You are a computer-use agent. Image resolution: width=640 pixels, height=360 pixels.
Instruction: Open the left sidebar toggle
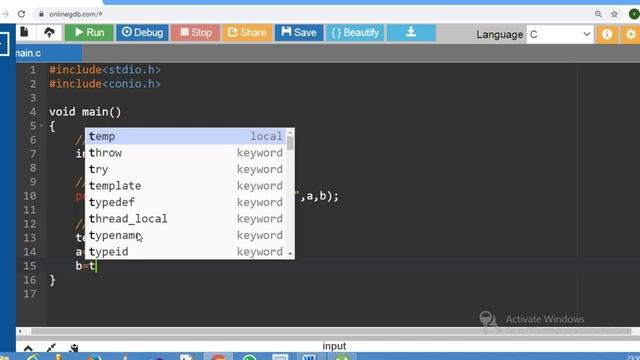pyautogui.click(x=4, y=44)
